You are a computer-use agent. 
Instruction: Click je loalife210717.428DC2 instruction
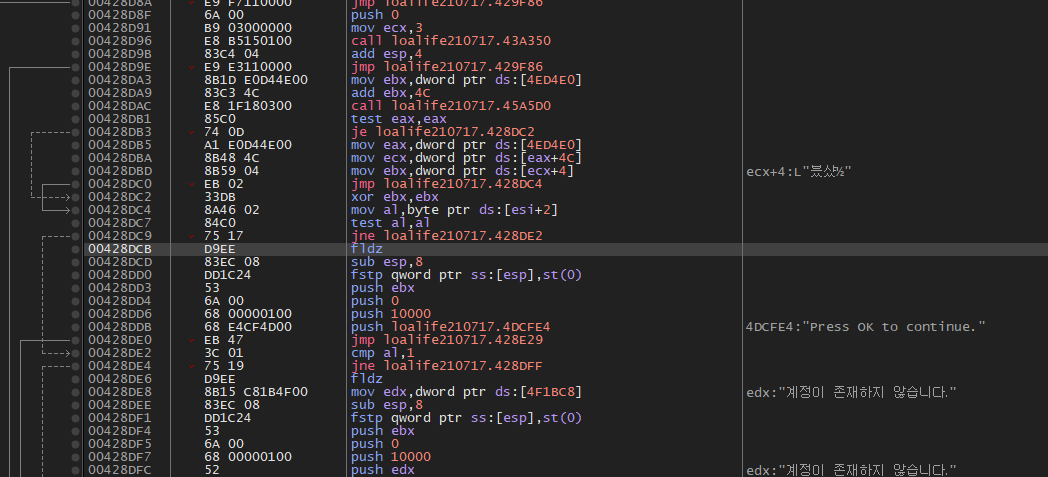(x=442, y=132)
